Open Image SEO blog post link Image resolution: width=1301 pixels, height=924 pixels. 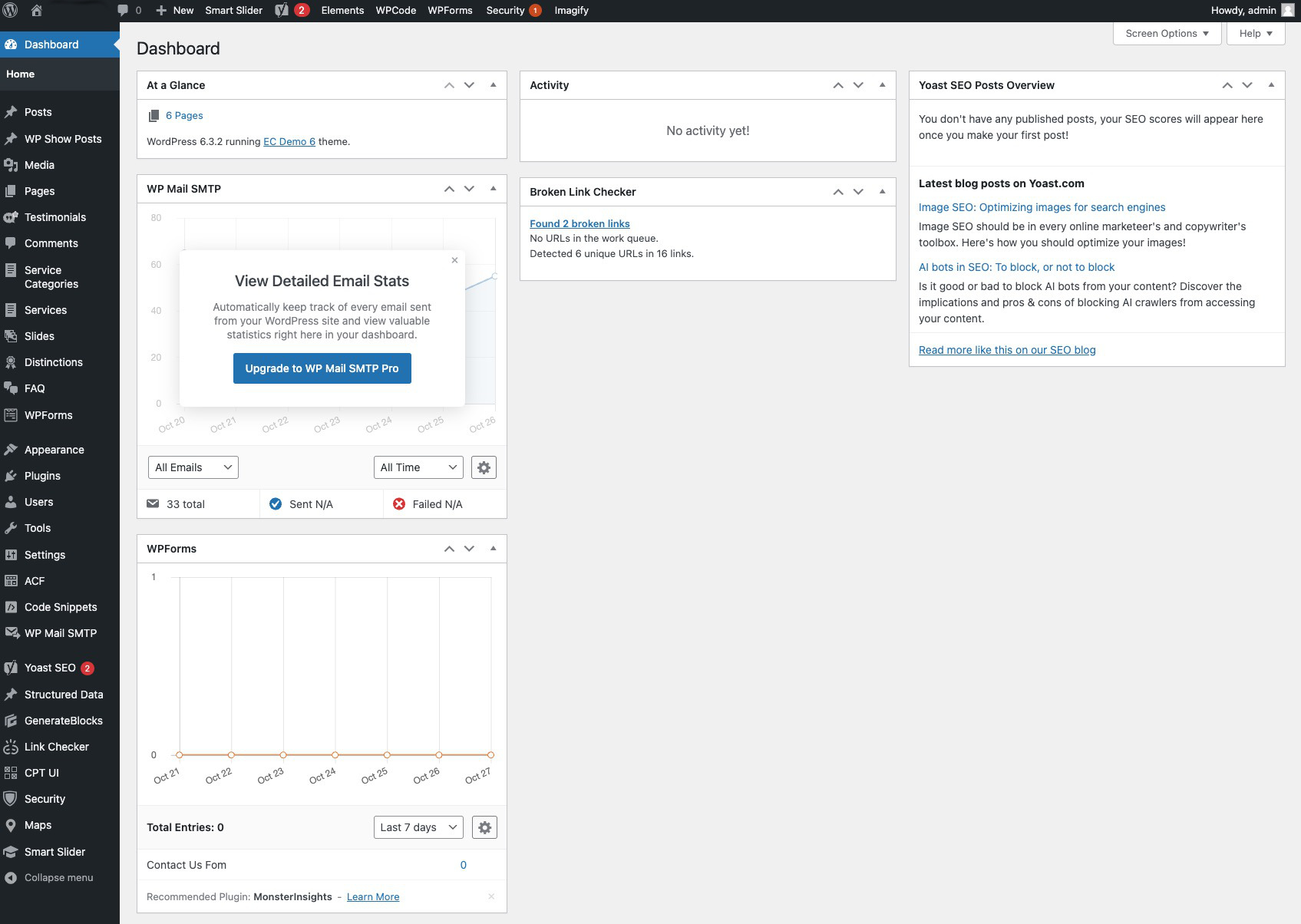pyautogui.click(x=1042, y=207)
